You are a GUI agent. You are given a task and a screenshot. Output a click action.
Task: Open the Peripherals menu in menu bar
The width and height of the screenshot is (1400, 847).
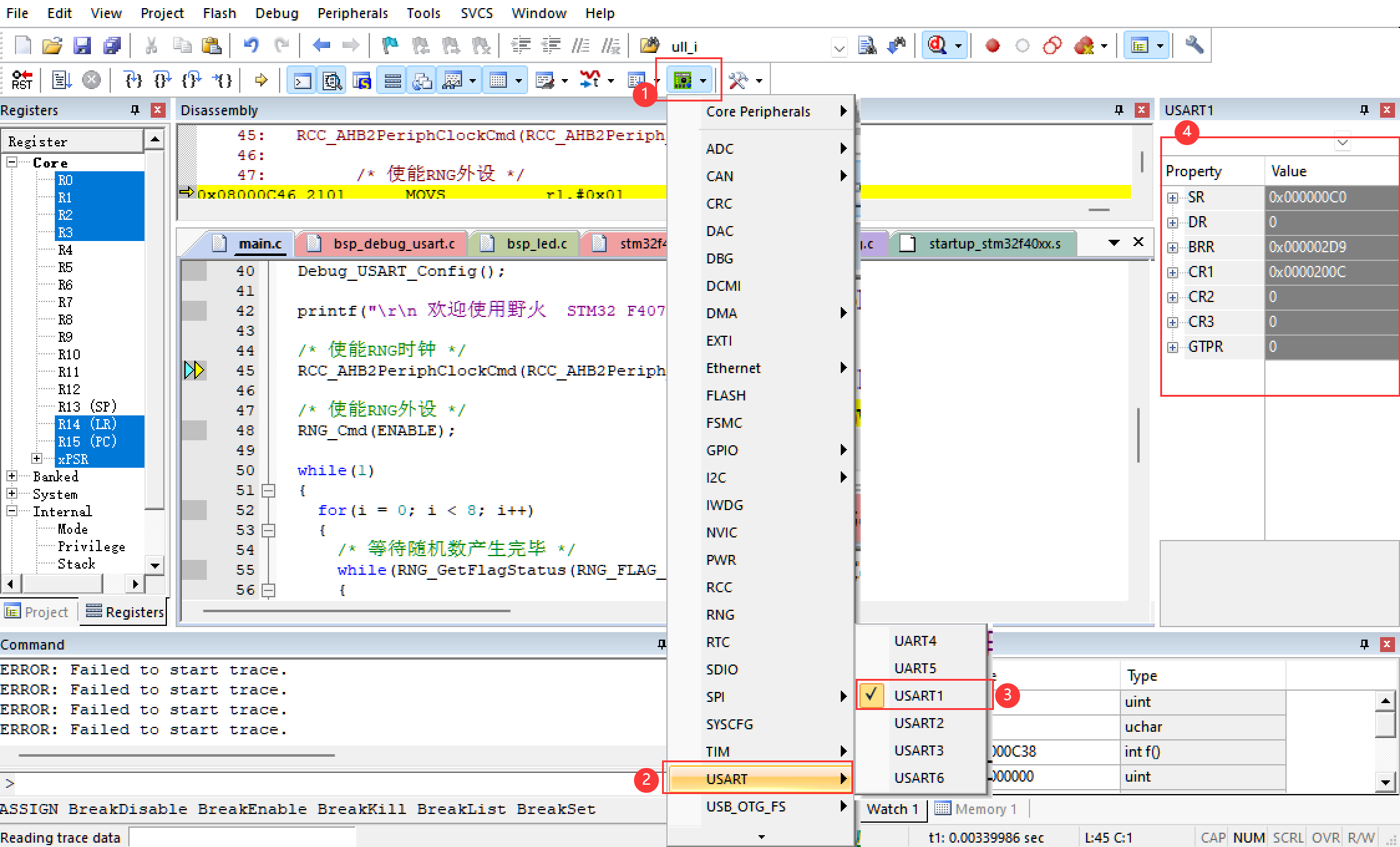click(x=352, y=13)
